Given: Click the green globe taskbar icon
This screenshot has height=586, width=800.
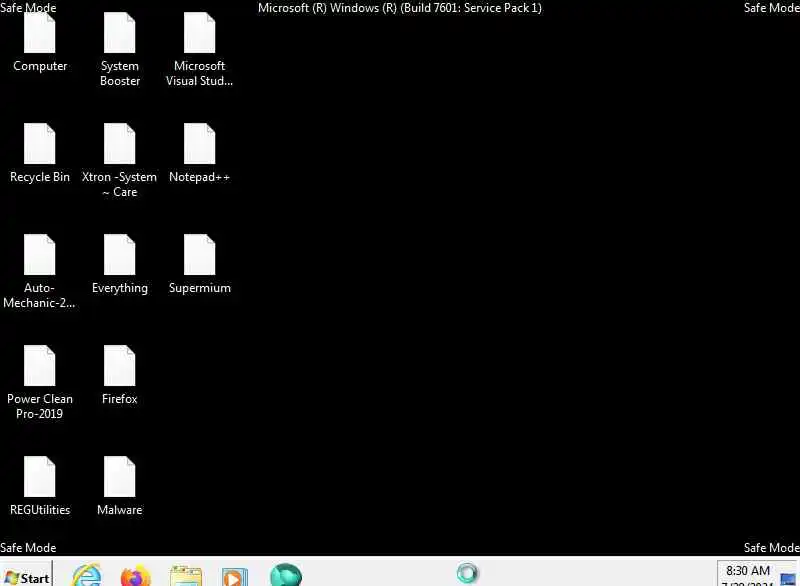Looking at the screenshot, I should (286, 575).
